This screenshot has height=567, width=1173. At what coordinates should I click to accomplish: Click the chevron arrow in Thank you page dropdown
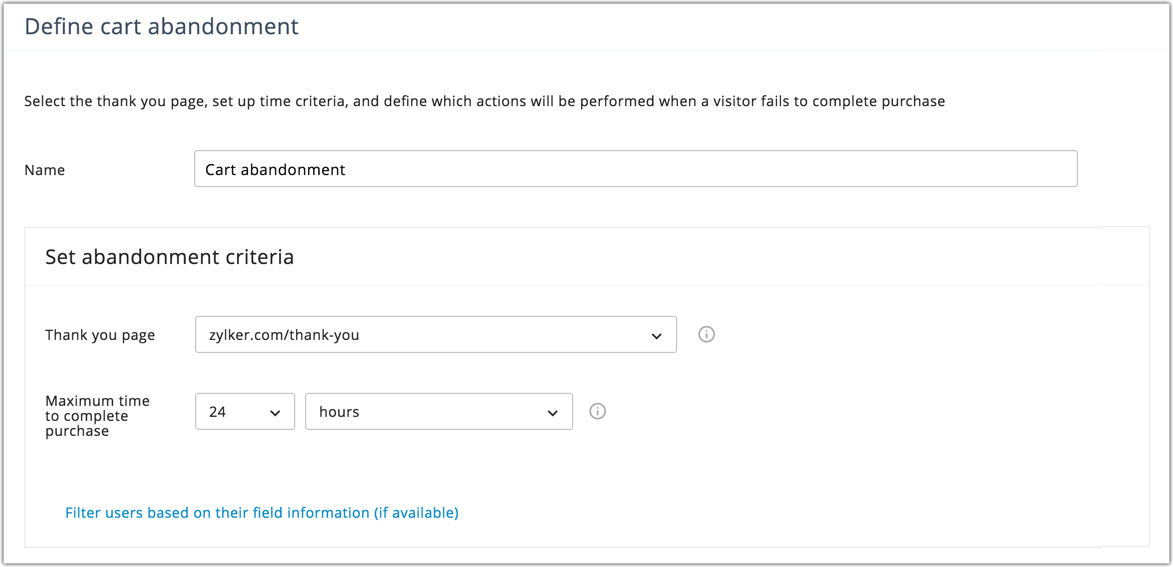[656, 336]
